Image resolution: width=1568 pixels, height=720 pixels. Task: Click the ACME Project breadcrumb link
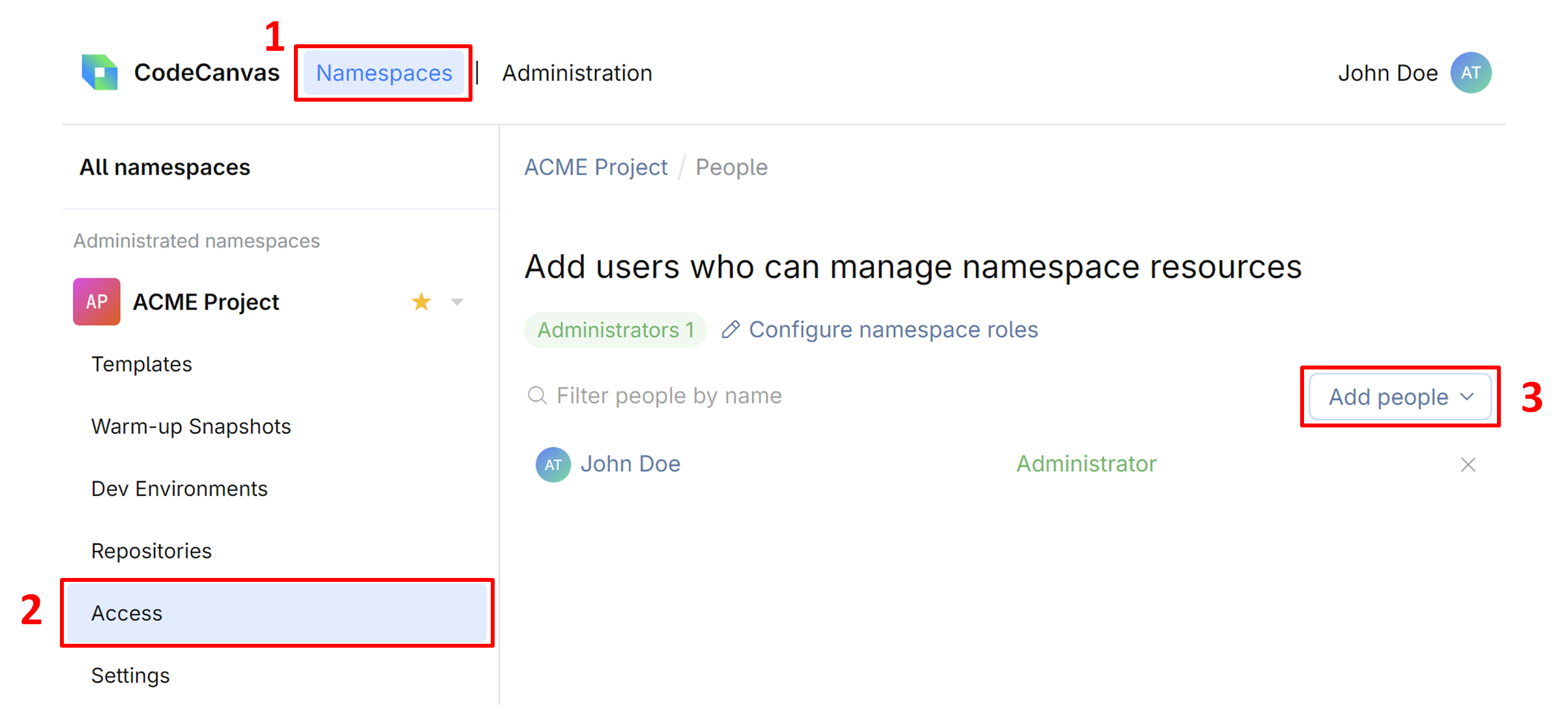click(x=595, y=167)
